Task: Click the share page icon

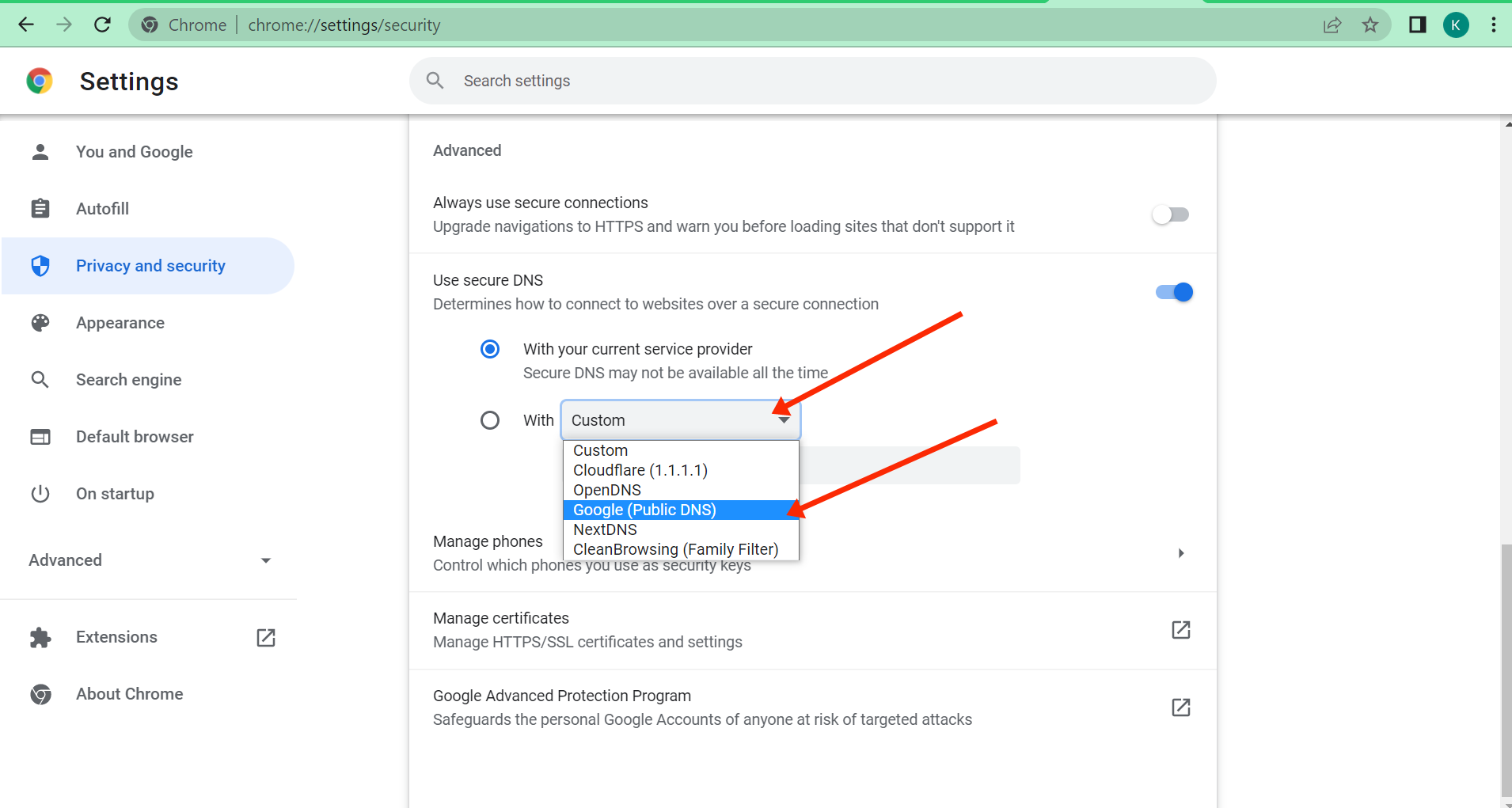Action: click(1332, 25)
